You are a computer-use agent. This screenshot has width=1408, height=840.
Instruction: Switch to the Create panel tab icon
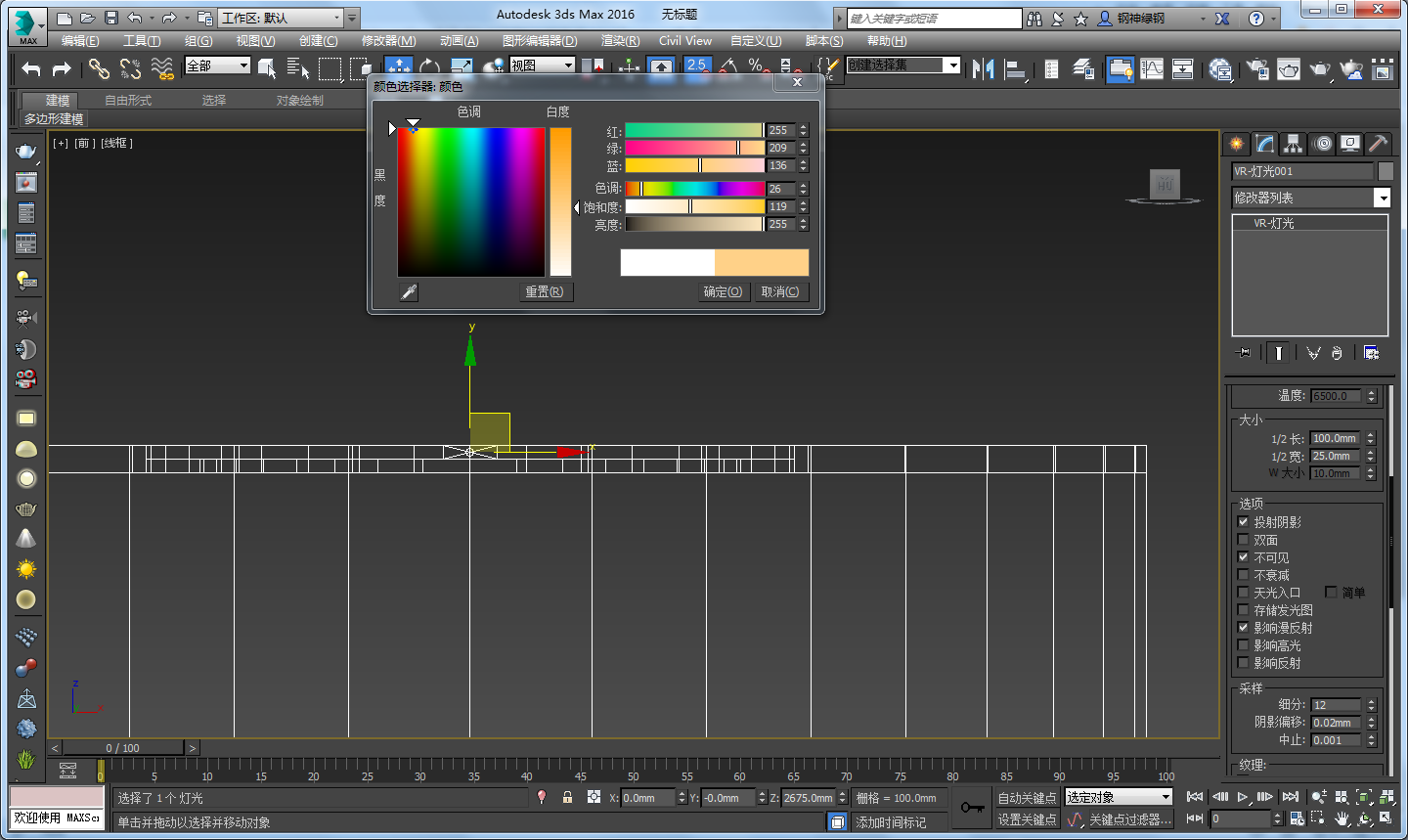[x=1237, y=144]
